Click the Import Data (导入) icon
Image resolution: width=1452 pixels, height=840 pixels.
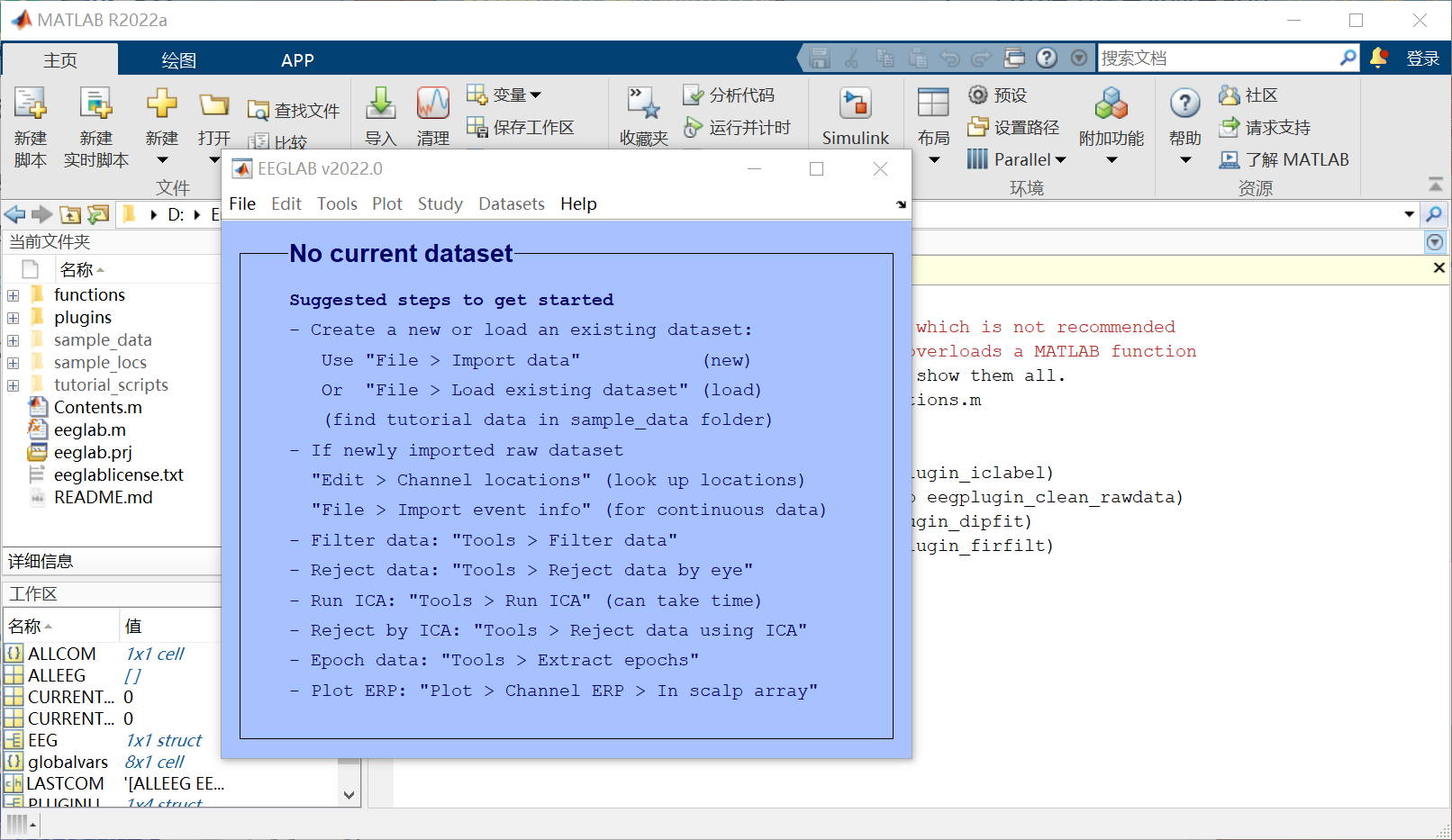(381, 104)
